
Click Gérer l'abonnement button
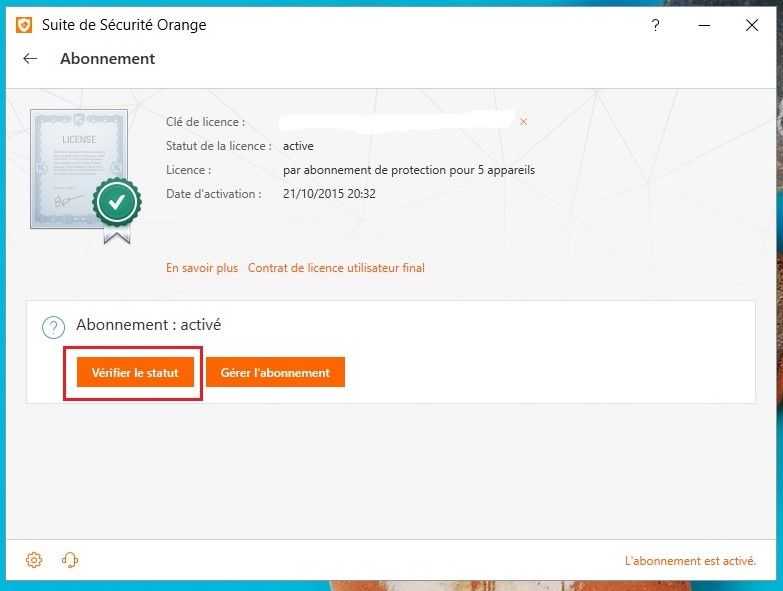(x=275, y=372)
